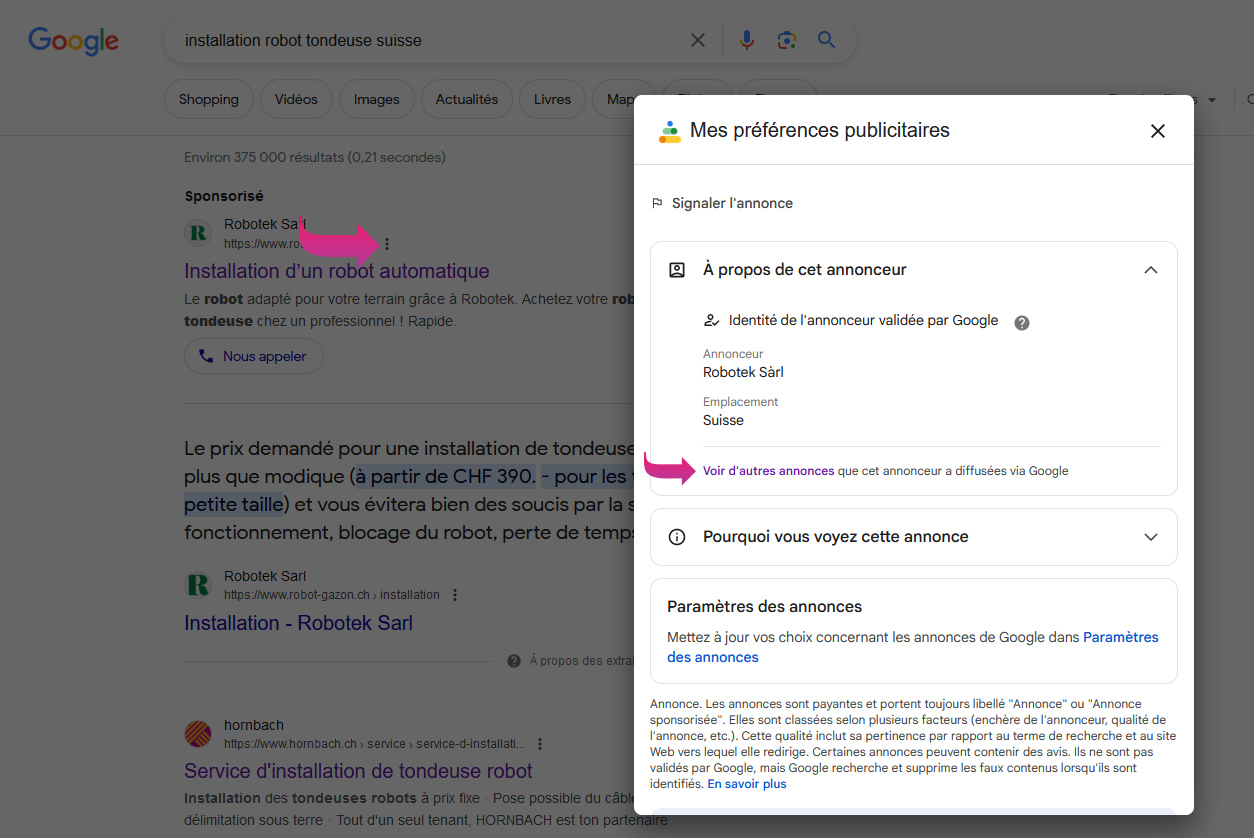The height and width of the screenshot is (838, 1254).
Task: Click the verified identity person icon
Action: click(712, 321)
